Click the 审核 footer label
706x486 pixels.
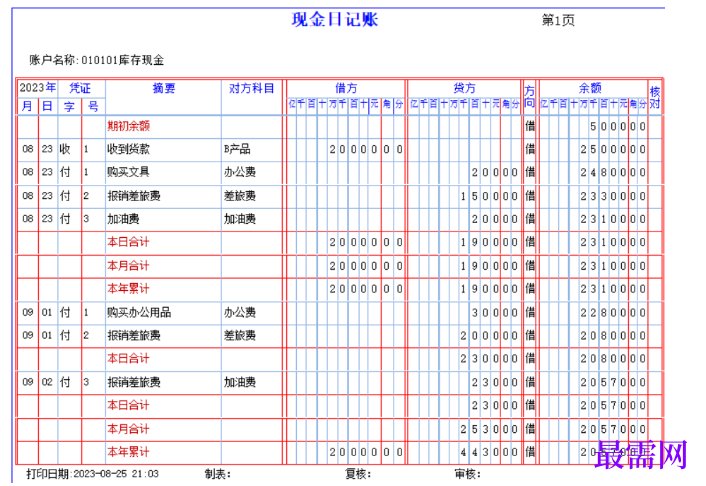[468, 474]
